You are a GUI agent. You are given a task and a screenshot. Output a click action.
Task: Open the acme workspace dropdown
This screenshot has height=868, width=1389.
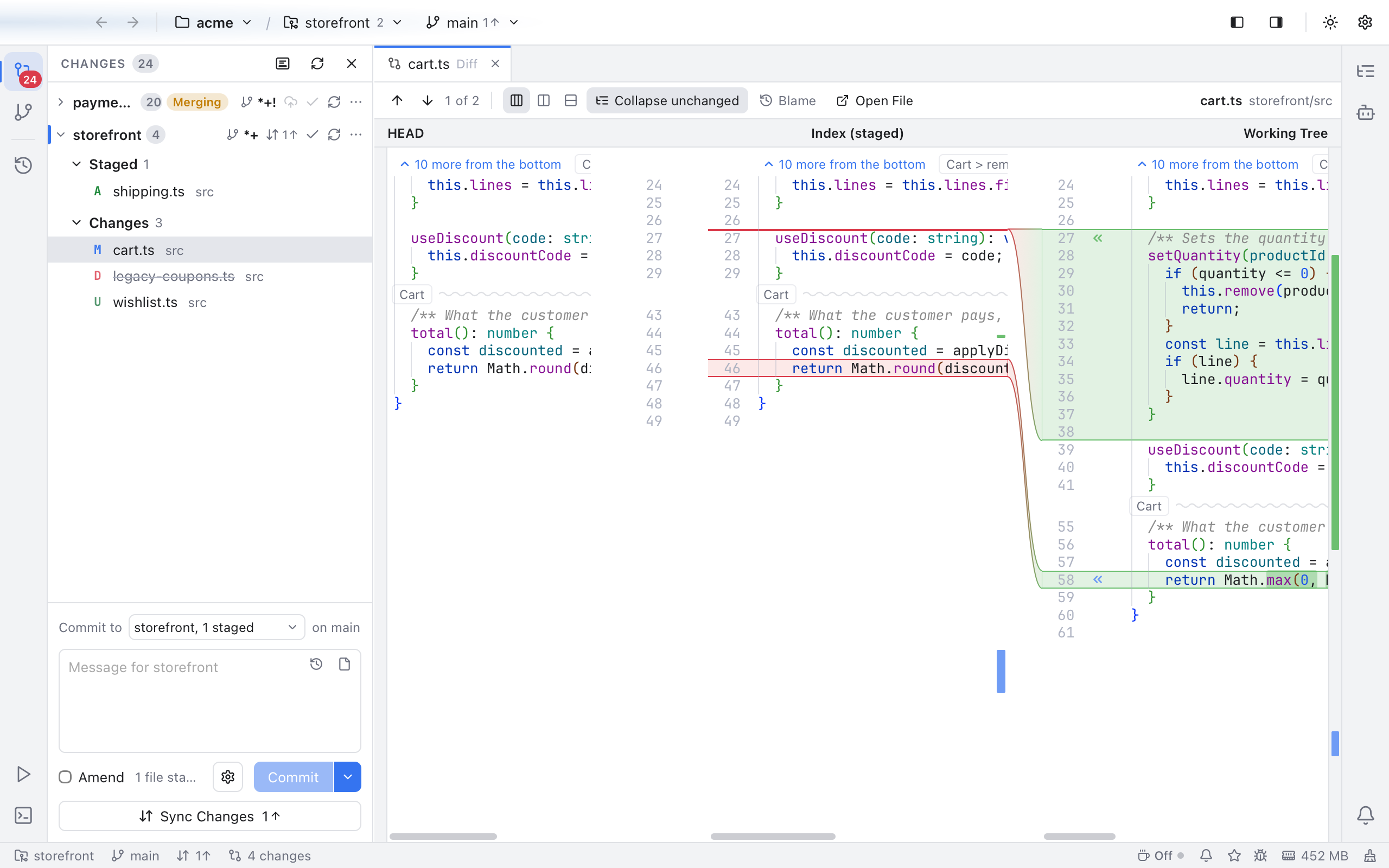(x=214, y=22)
